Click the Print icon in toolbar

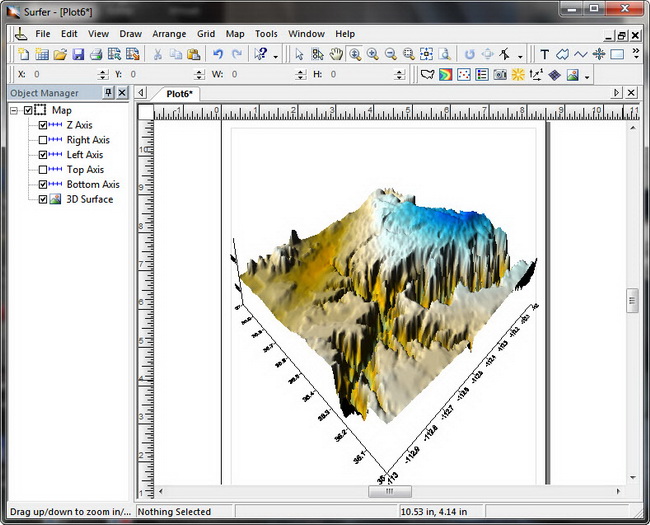pyautogui.click(x=96, y=54)
